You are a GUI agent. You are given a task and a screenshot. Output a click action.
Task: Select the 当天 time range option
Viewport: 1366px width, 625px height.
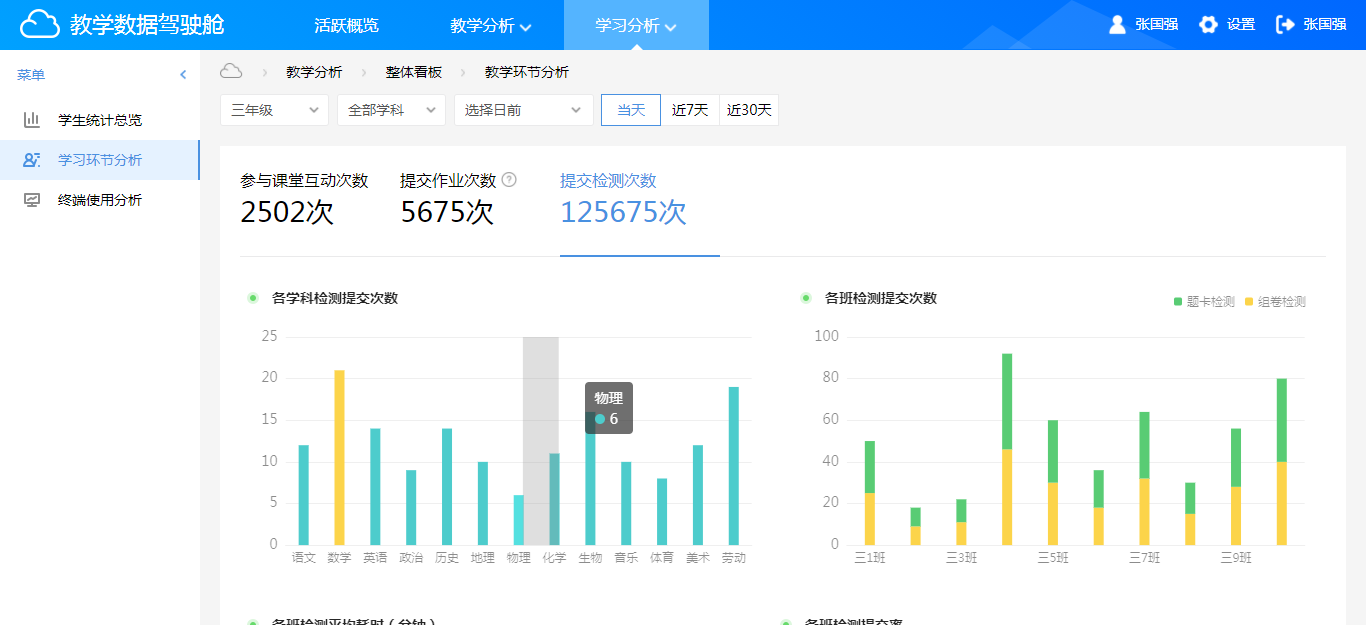coord(630,110)
